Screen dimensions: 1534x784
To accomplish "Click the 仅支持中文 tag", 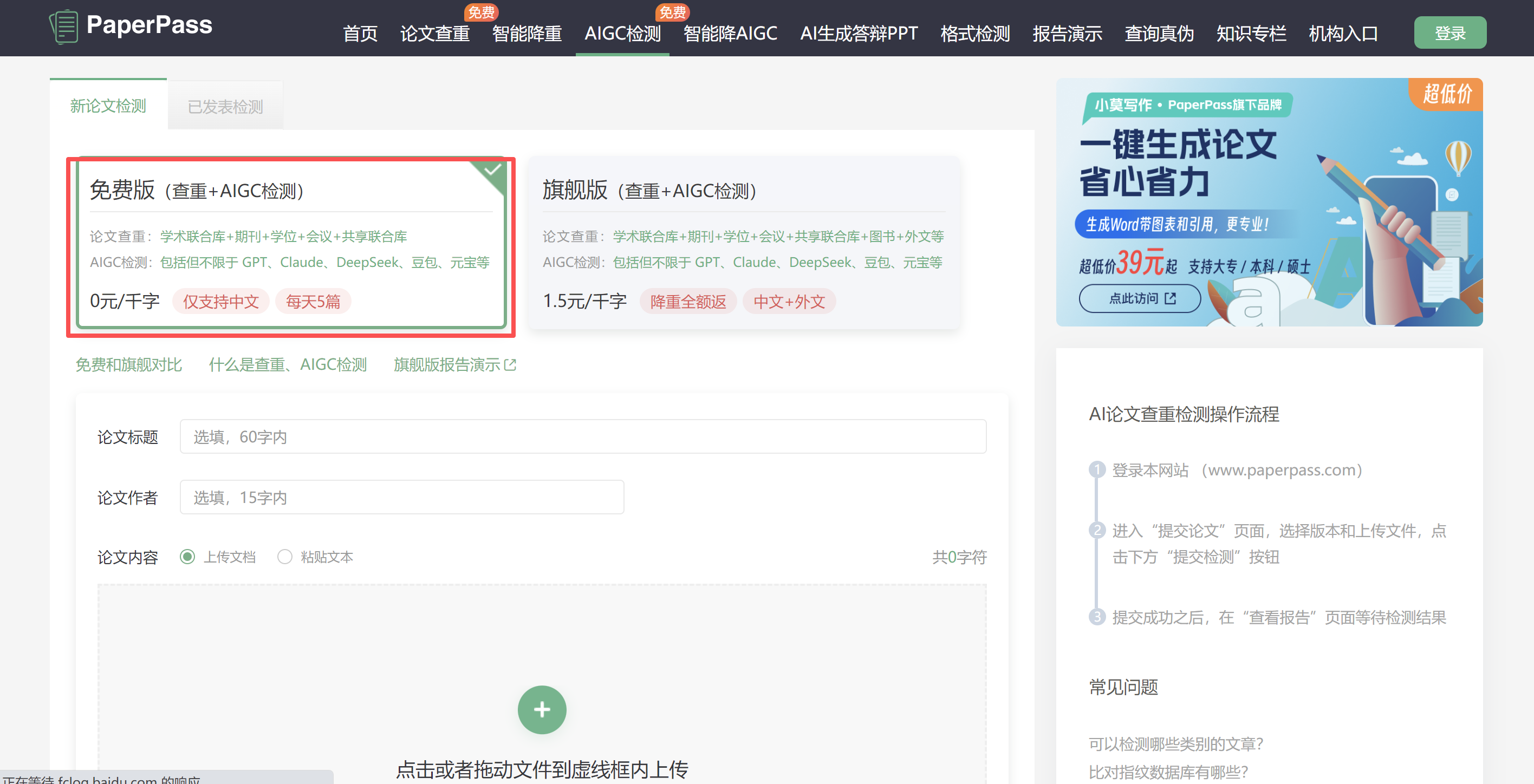I will [221, 302].
